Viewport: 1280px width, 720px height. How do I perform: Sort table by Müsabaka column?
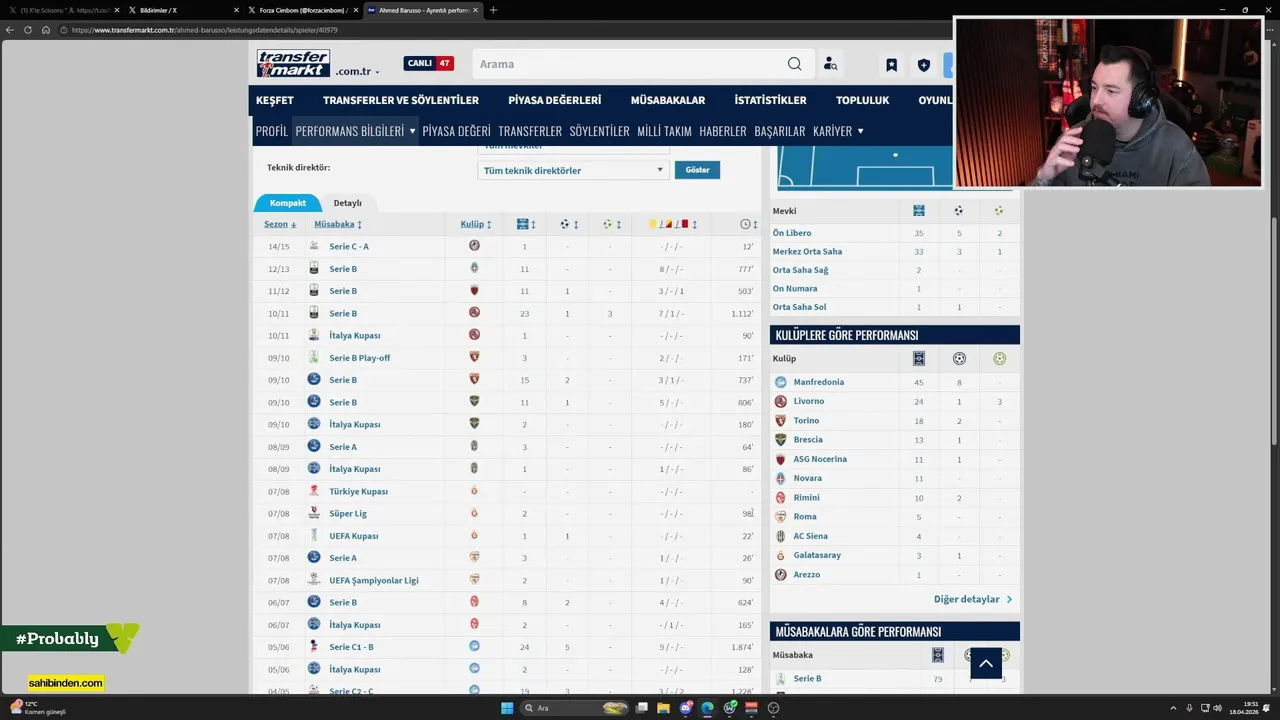click(x=338, y=224)
